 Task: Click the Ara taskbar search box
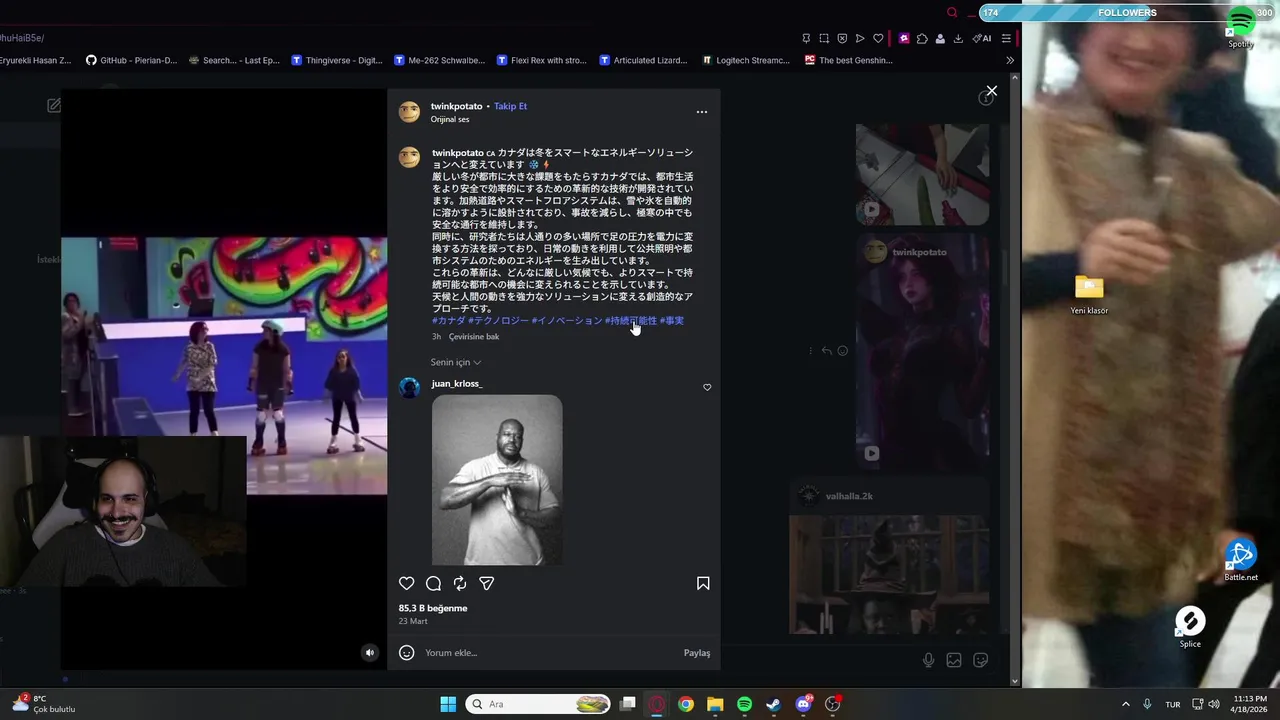pyautogui.click(x=539, y=704)
